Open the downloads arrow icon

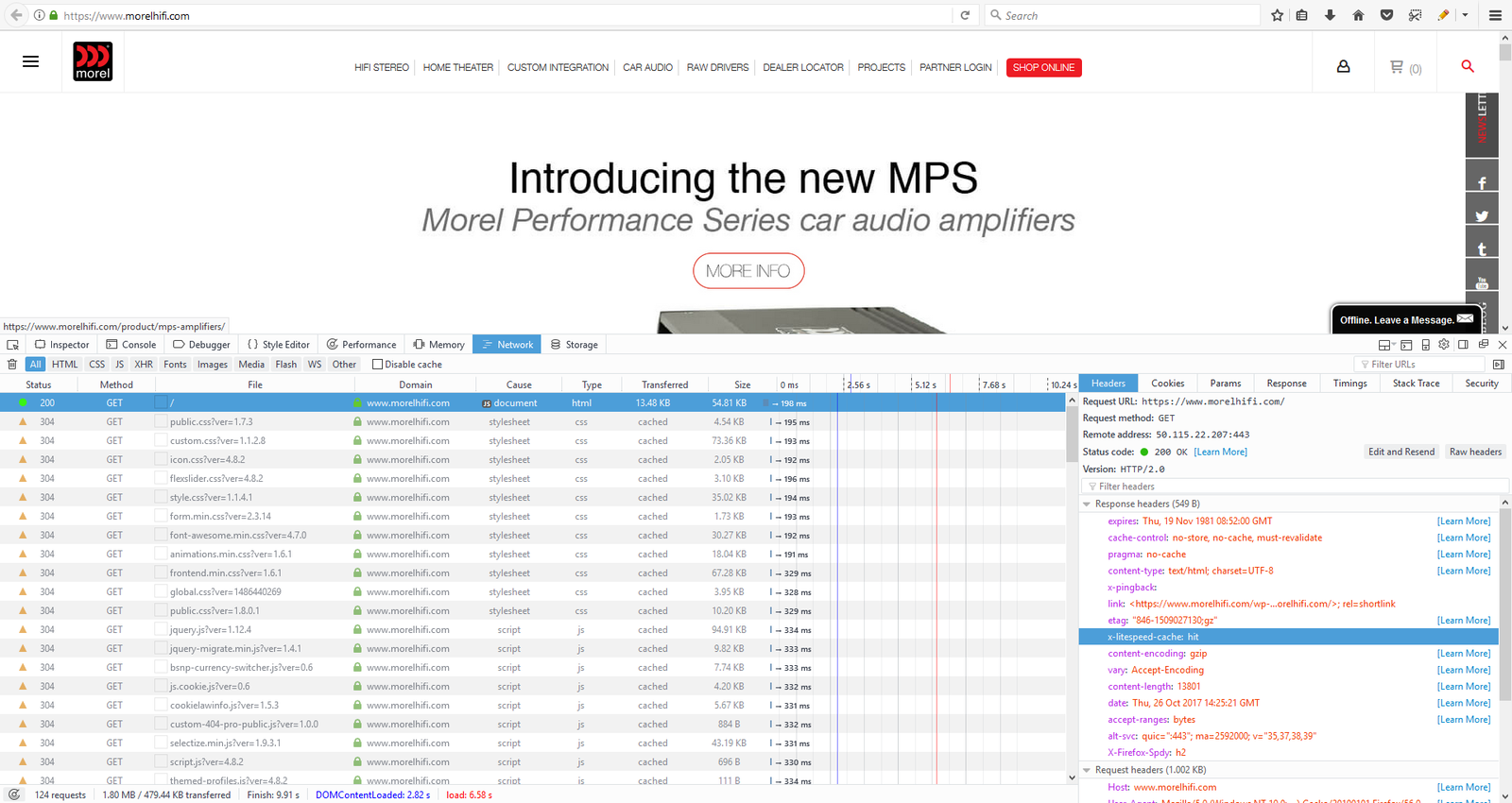coord(1331,15)
